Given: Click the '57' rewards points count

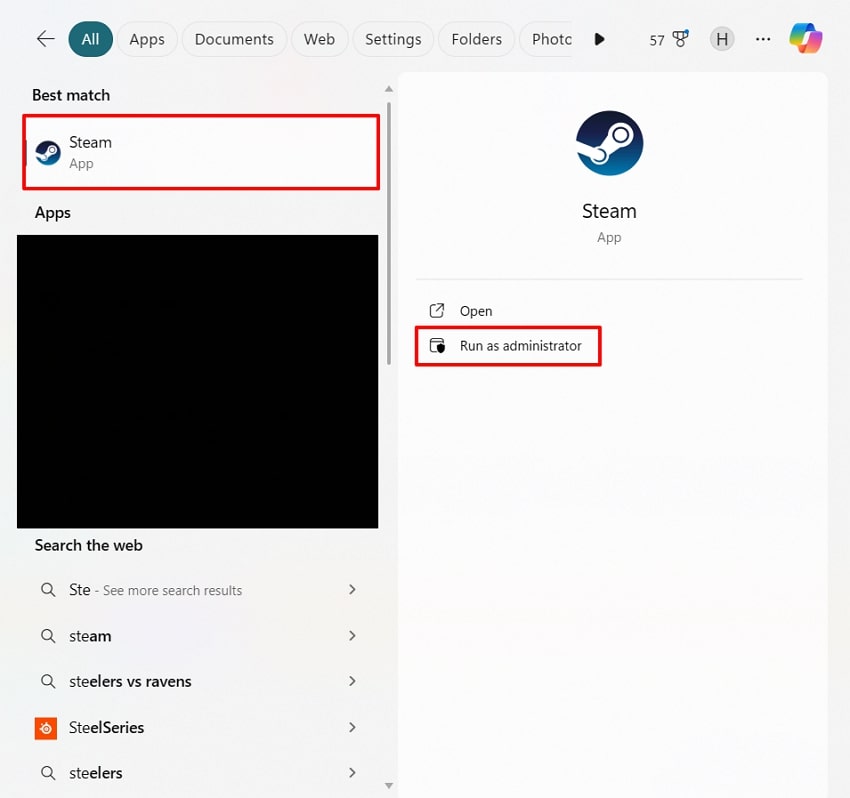Looking at the screenshot, I should tap(656, 40).
